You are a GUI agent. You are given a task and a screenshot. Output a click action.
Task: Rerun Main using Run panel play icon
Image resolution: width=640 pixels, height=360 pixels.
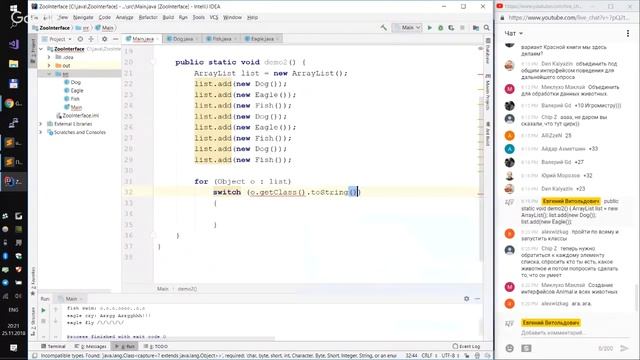(x=43, y=310)
